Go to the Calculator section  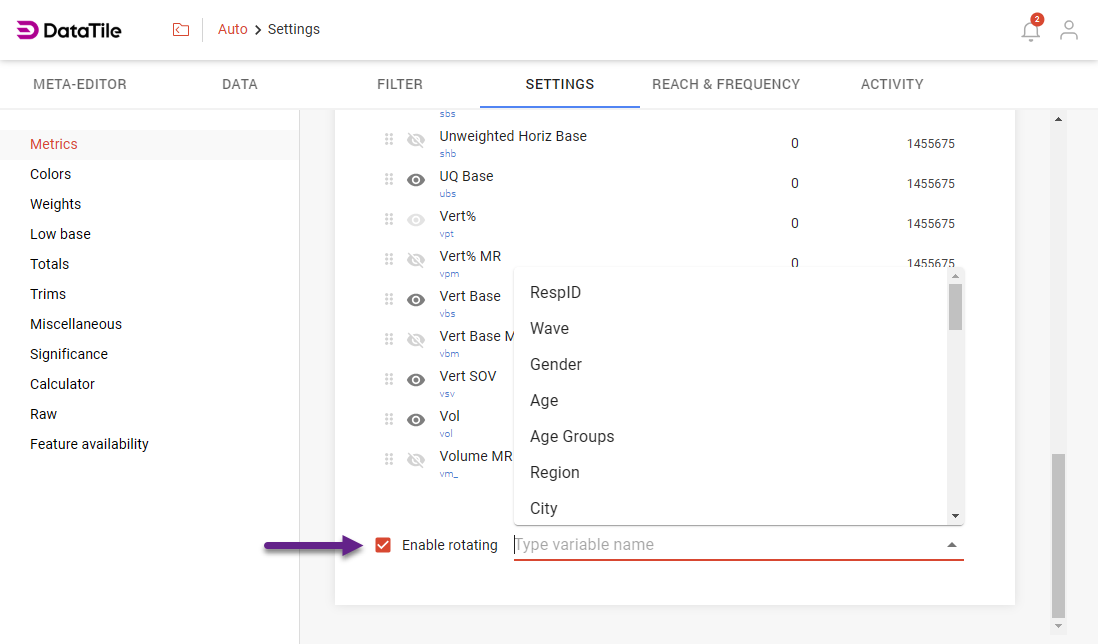62,383
